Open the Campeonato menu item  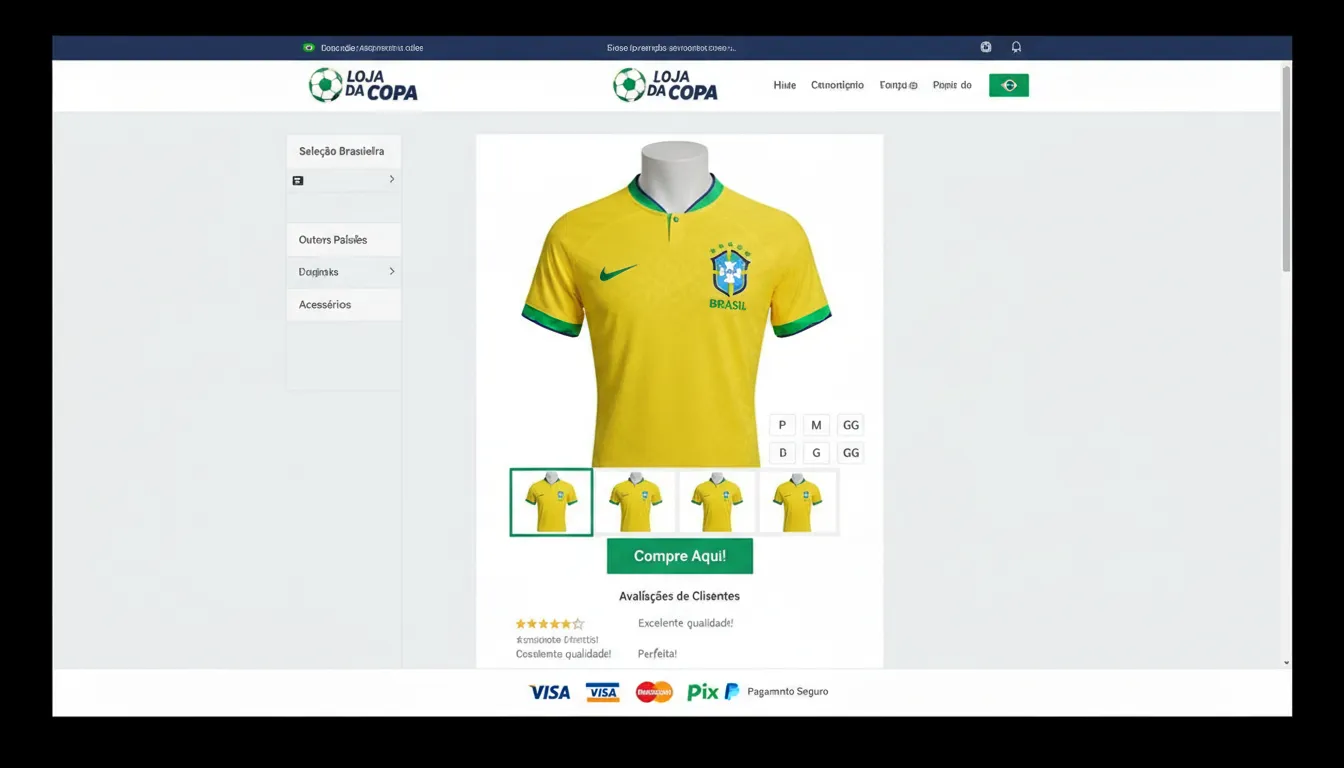837,85
